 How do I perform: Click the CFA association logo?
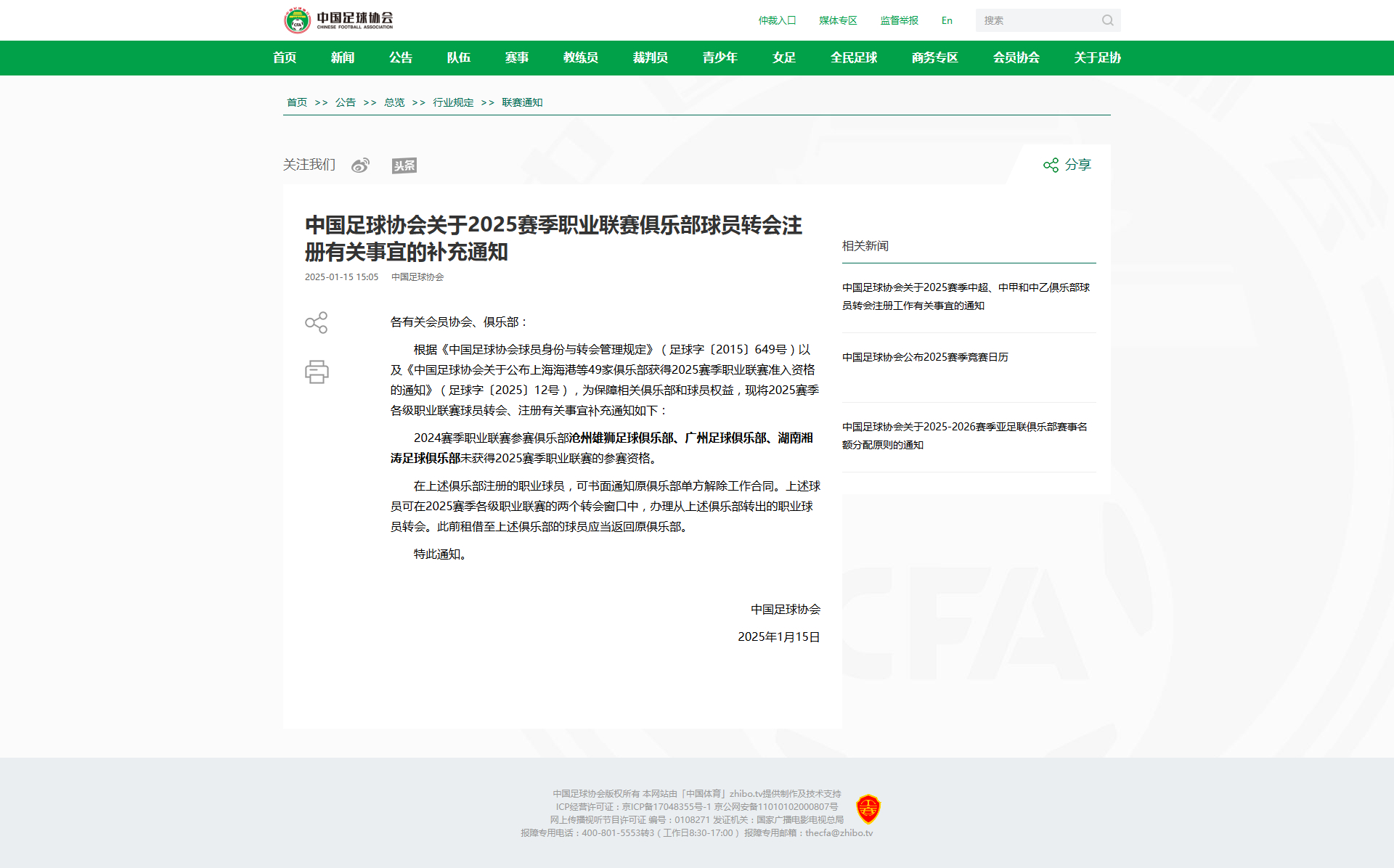[298, 20]
